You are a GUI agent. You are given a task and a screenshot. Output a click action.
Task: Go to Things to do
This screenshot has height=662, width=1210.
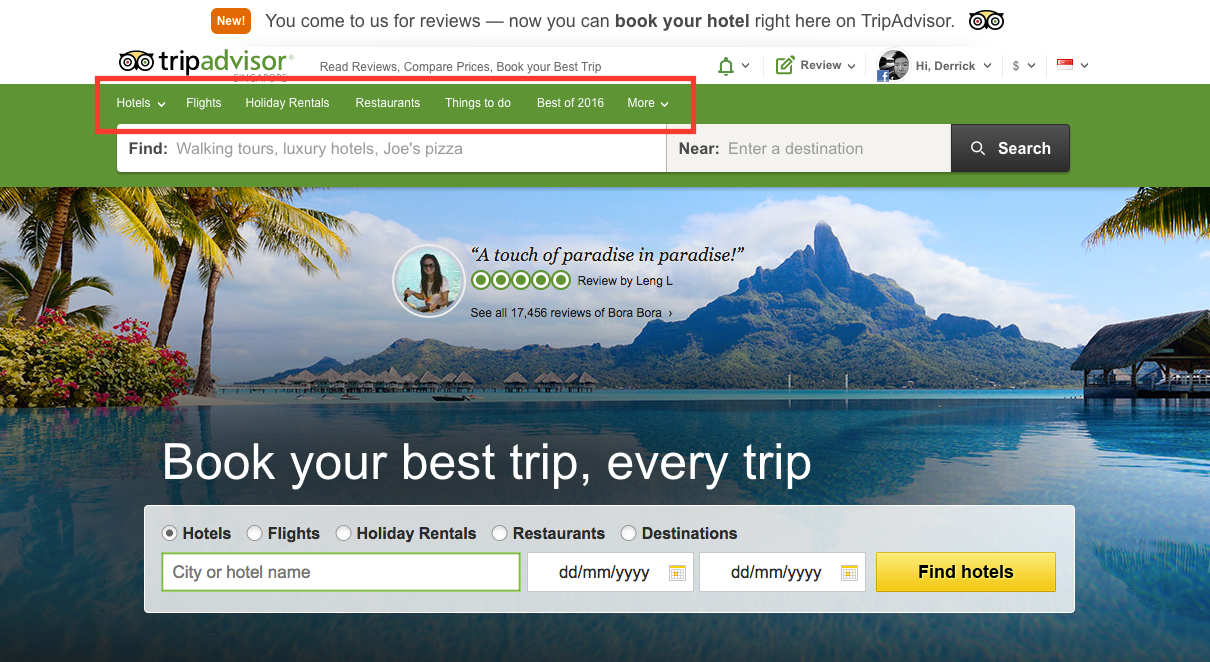(x=478, y=103)
